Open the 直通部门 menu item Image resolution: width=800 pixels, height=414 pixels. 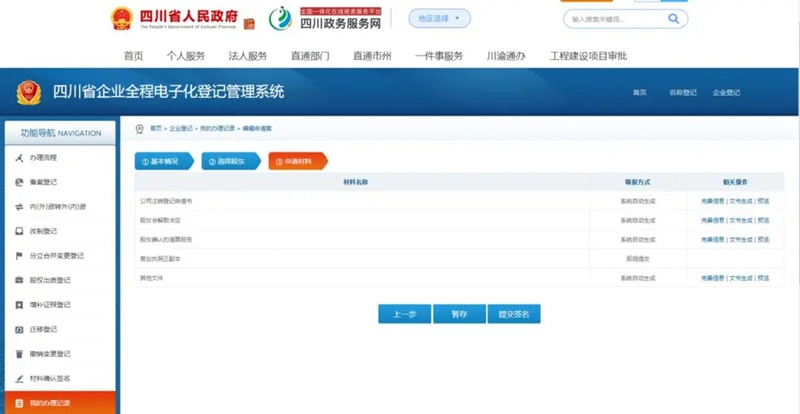[x=310, y=56]
